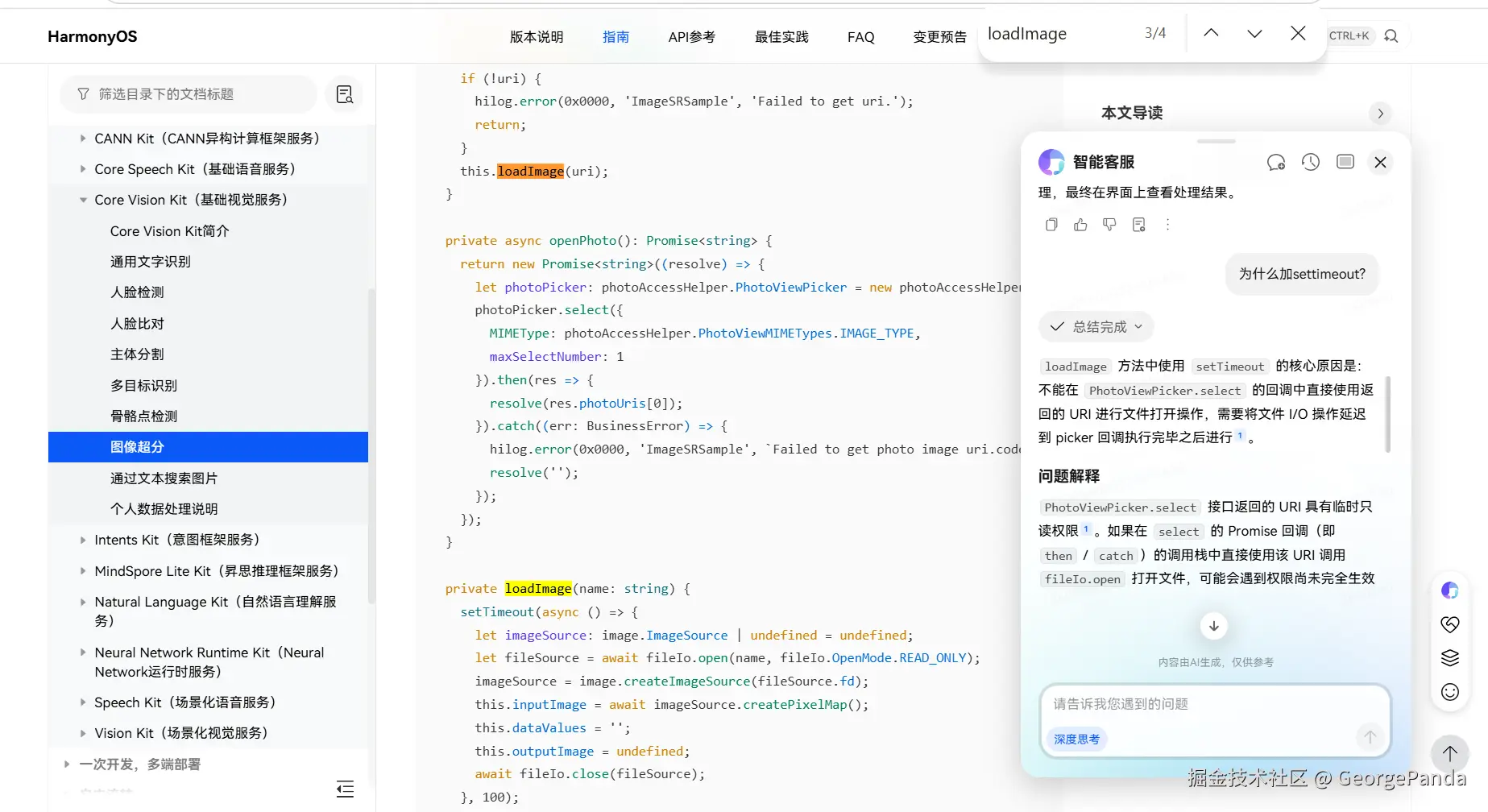The height and width of the screenshot is (812, 1488).
Task: Click the 筛选目录下的文档标题 filter field
Action: pyautogui.click(x=189, y=94)
